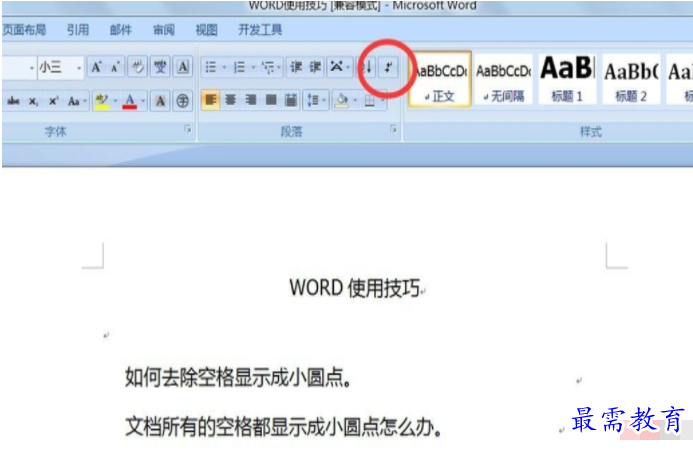Click the bullet list icon
The height and width of the screenshot is (451, 693).
(211, 67)
